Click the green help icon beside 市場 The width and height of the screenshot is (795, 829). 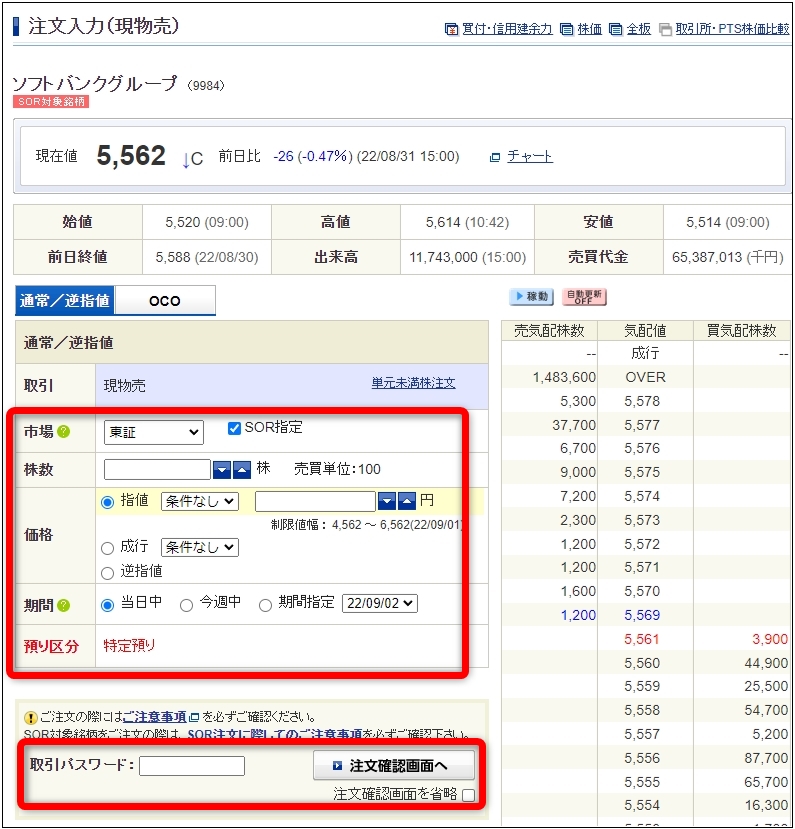(64, 432)
